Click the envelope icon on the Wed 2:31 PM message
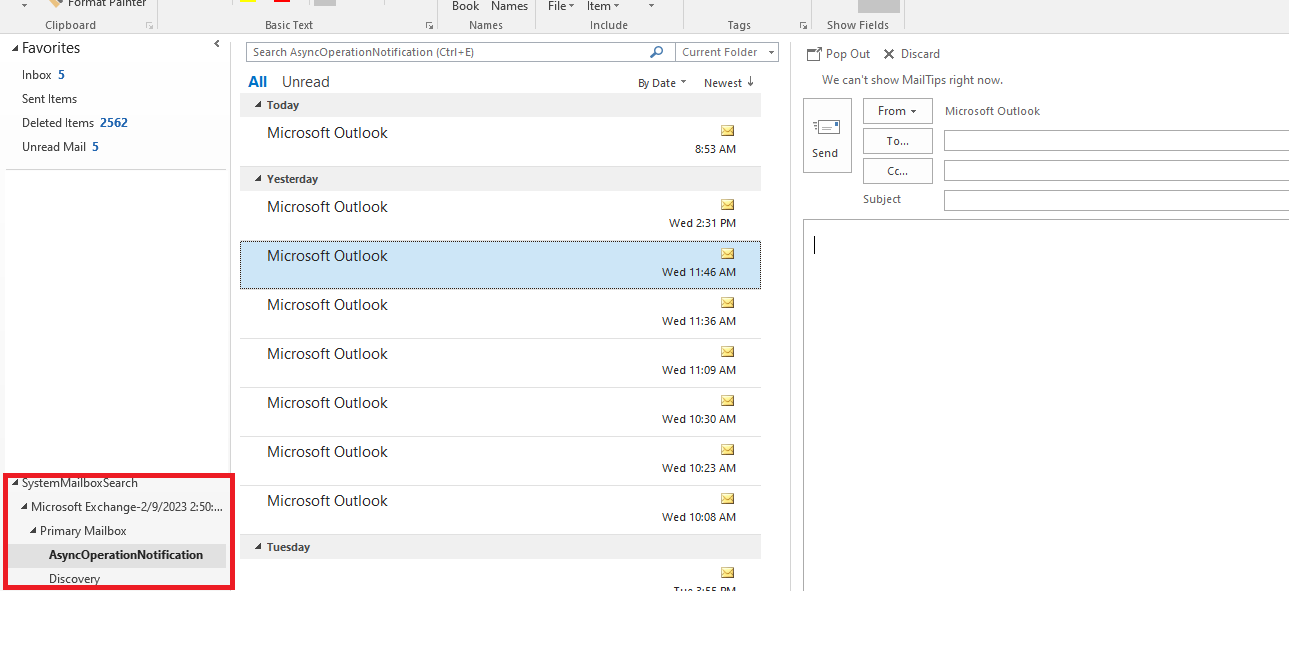Image resolution: width=1289 pixels, height=648 pixels. [727, 204]
